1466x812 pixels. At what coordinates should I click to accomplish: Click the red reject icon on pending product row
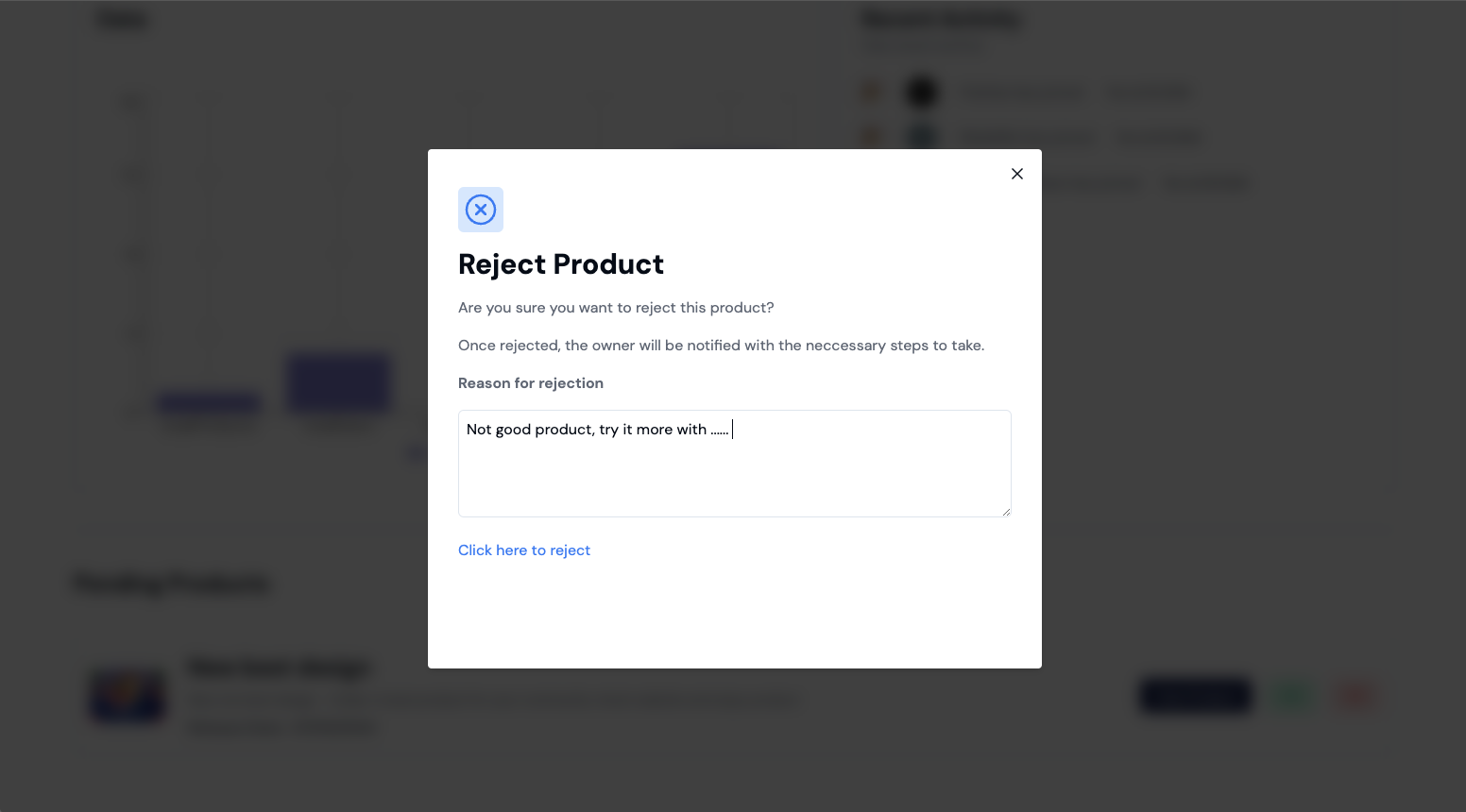click(1355, 695)
